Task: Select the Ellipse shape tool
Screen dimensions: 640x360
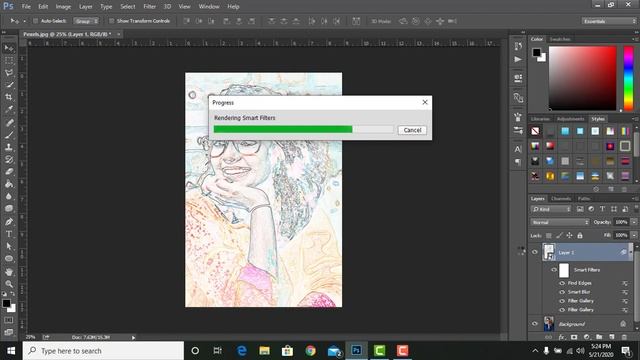Action: point(9,259)
